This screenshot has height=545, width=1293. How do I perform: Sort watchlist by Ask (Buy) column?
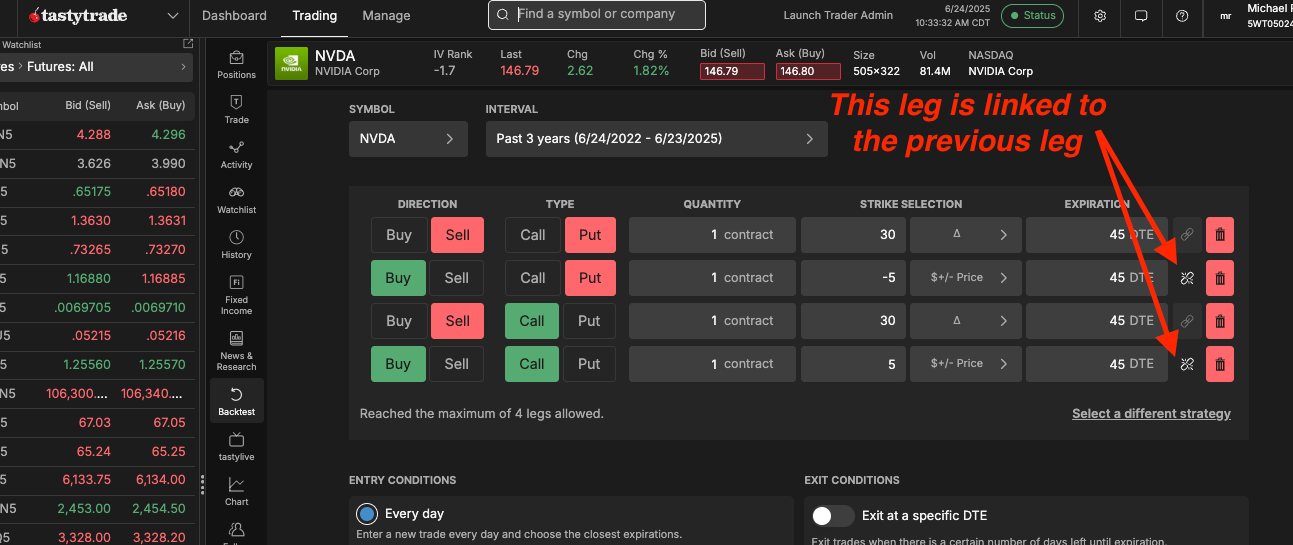pyautogui.click(x=161, y=105)
